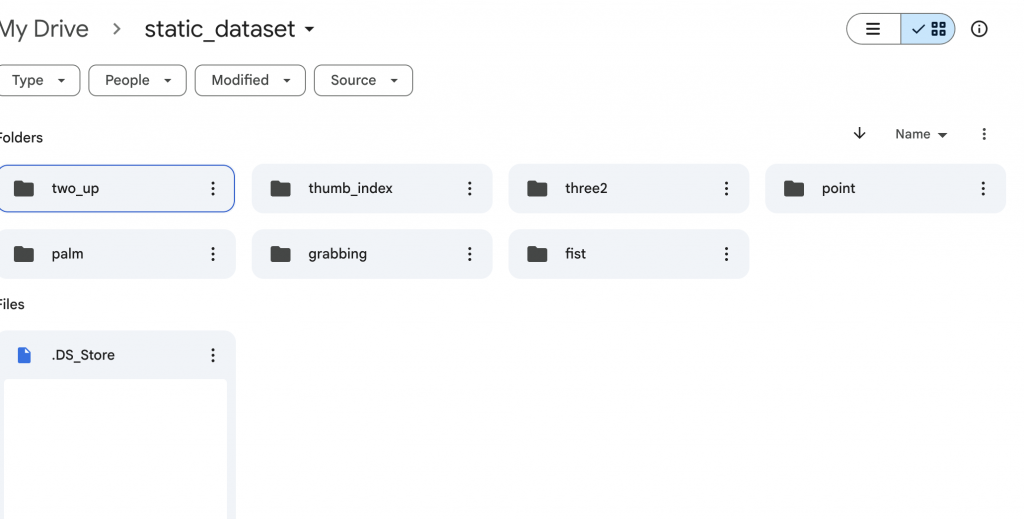Select the fist folder

click(629, 254)
